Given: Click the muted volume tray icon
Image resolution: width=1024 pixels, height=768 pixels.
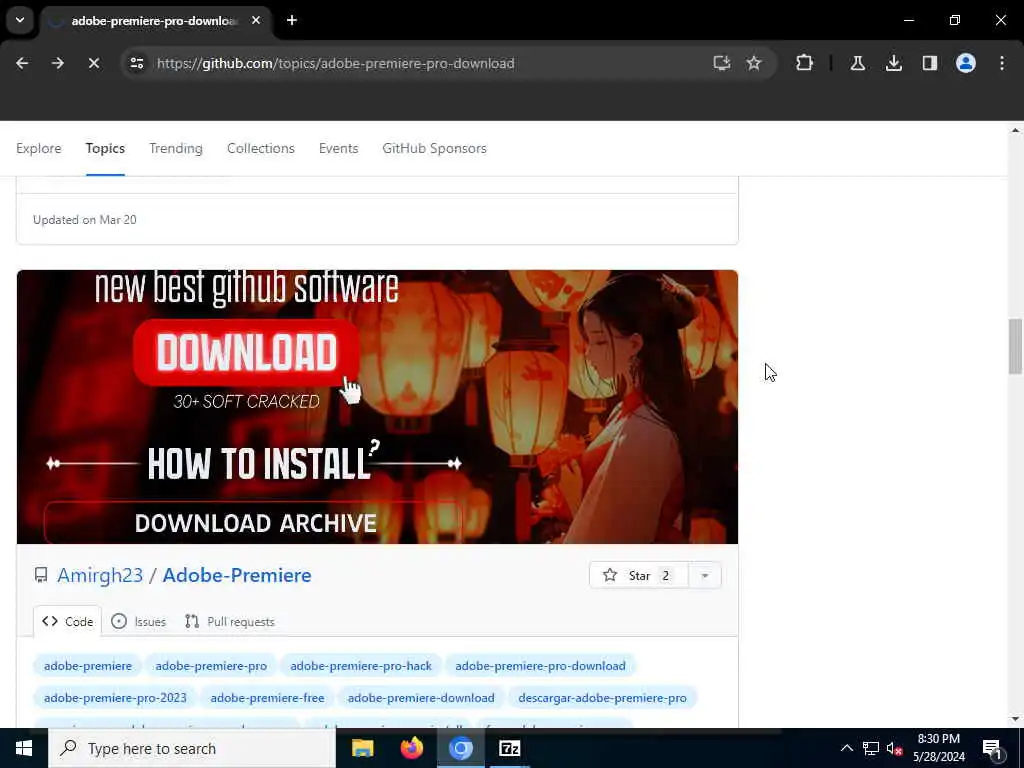Looking at the screenshot, I should 894,748.
